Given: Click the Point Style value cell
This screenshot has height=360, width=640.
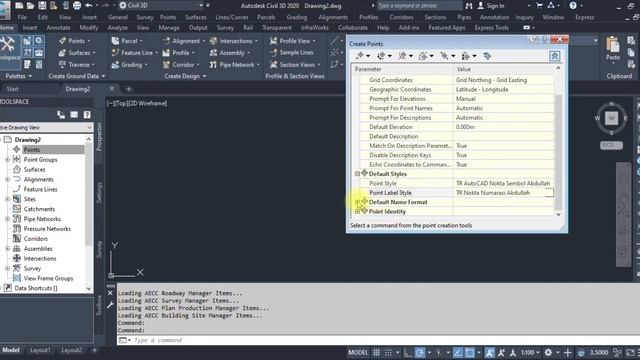Looking at the screenshot, I should 503,183.
